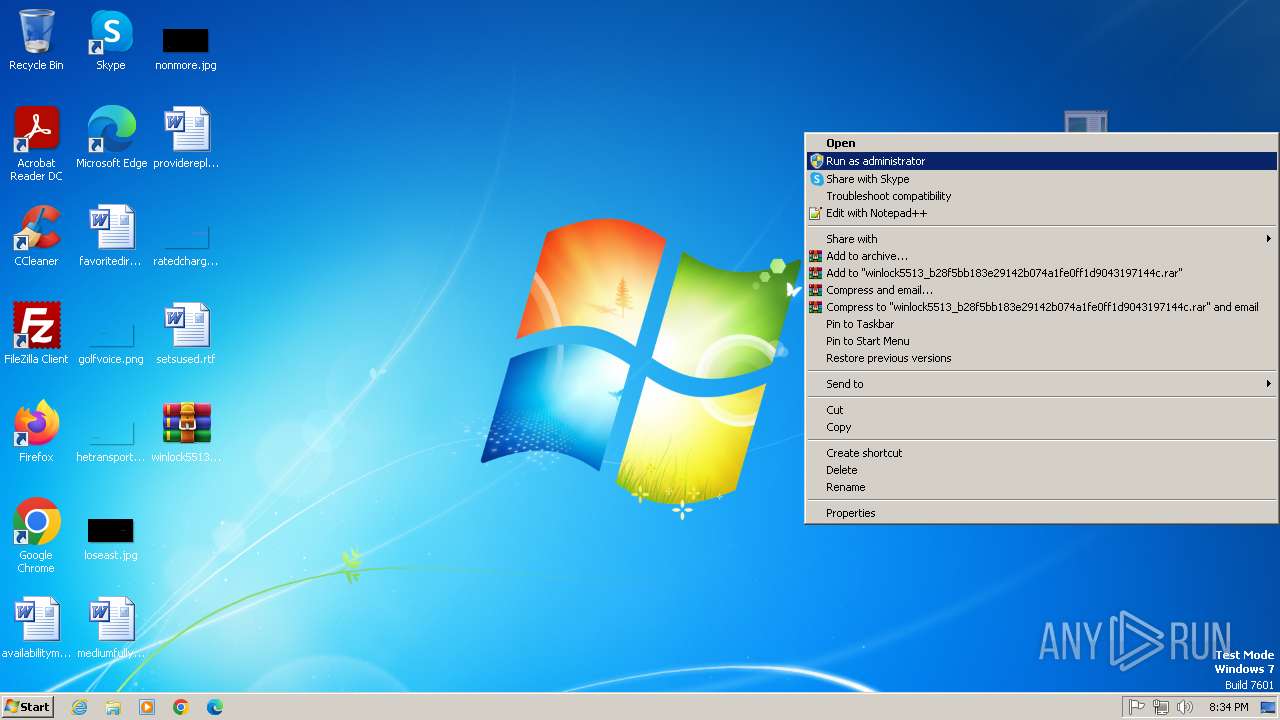Show the clock reading 8:34 PM
Viewport: 1280px width, 720px height.
(x=1228, y=707)
